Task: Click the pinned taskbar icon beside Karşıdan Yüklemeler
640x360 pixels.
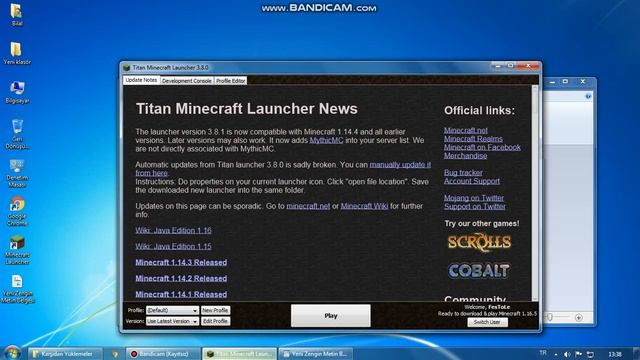Action: click(x=115, y=354)
